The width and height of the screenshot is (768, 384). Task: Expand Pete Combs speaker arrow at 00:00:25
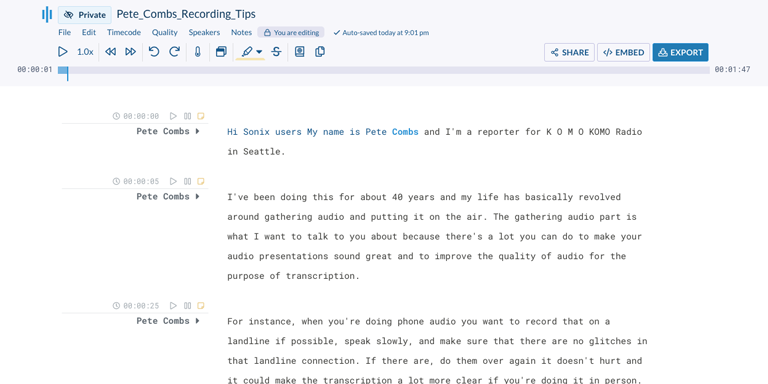(197, 321)
